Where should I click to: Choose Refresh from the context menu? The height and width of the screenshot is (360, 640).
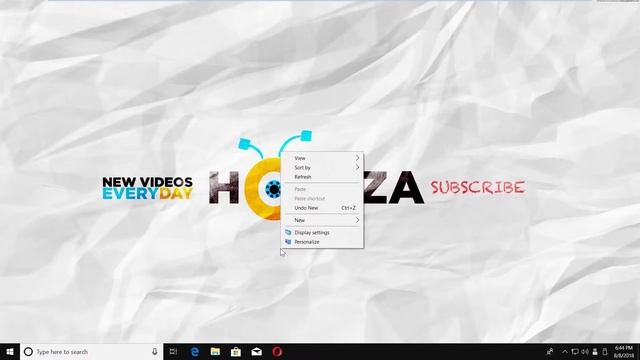pyautogui.click(x=322, y=177)
